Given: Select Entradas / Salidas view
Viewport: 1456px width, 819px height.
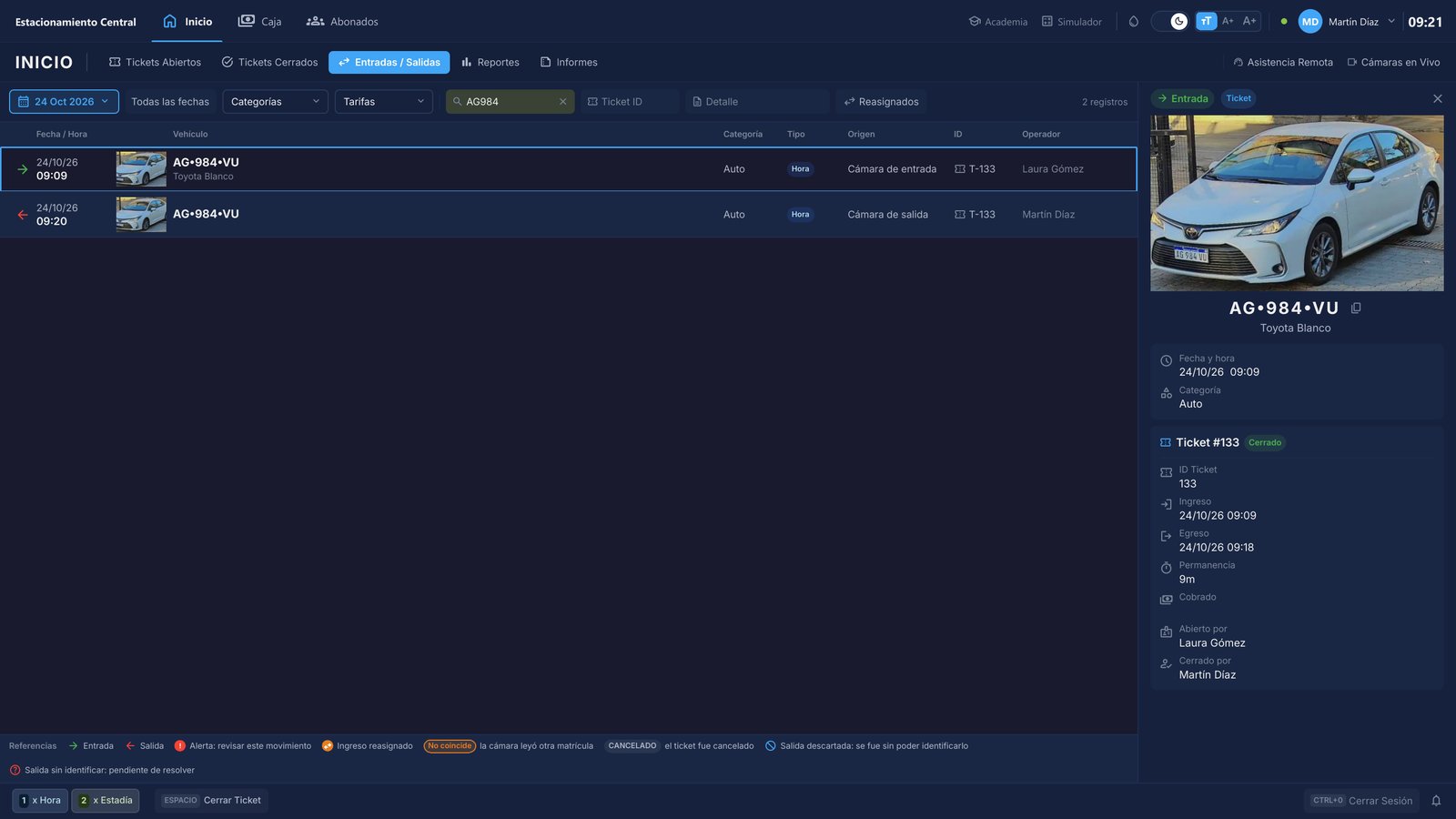Looking at the screenshot, I should click(x=389, y=62).
